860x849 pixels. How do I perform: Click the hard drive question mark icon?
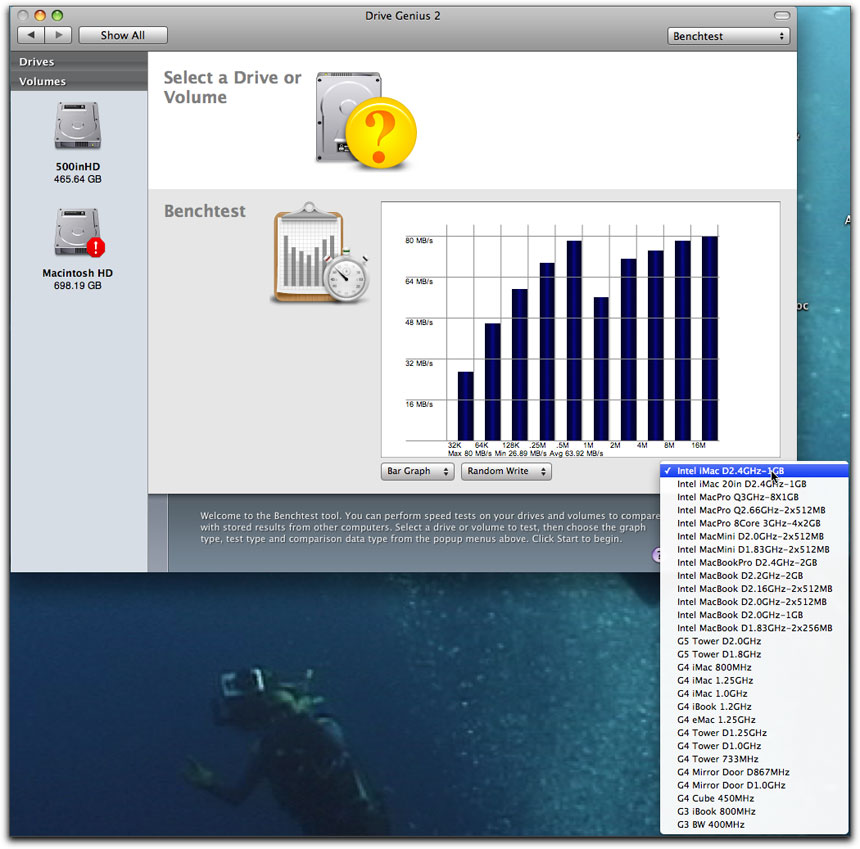click(x=365, y=120)
